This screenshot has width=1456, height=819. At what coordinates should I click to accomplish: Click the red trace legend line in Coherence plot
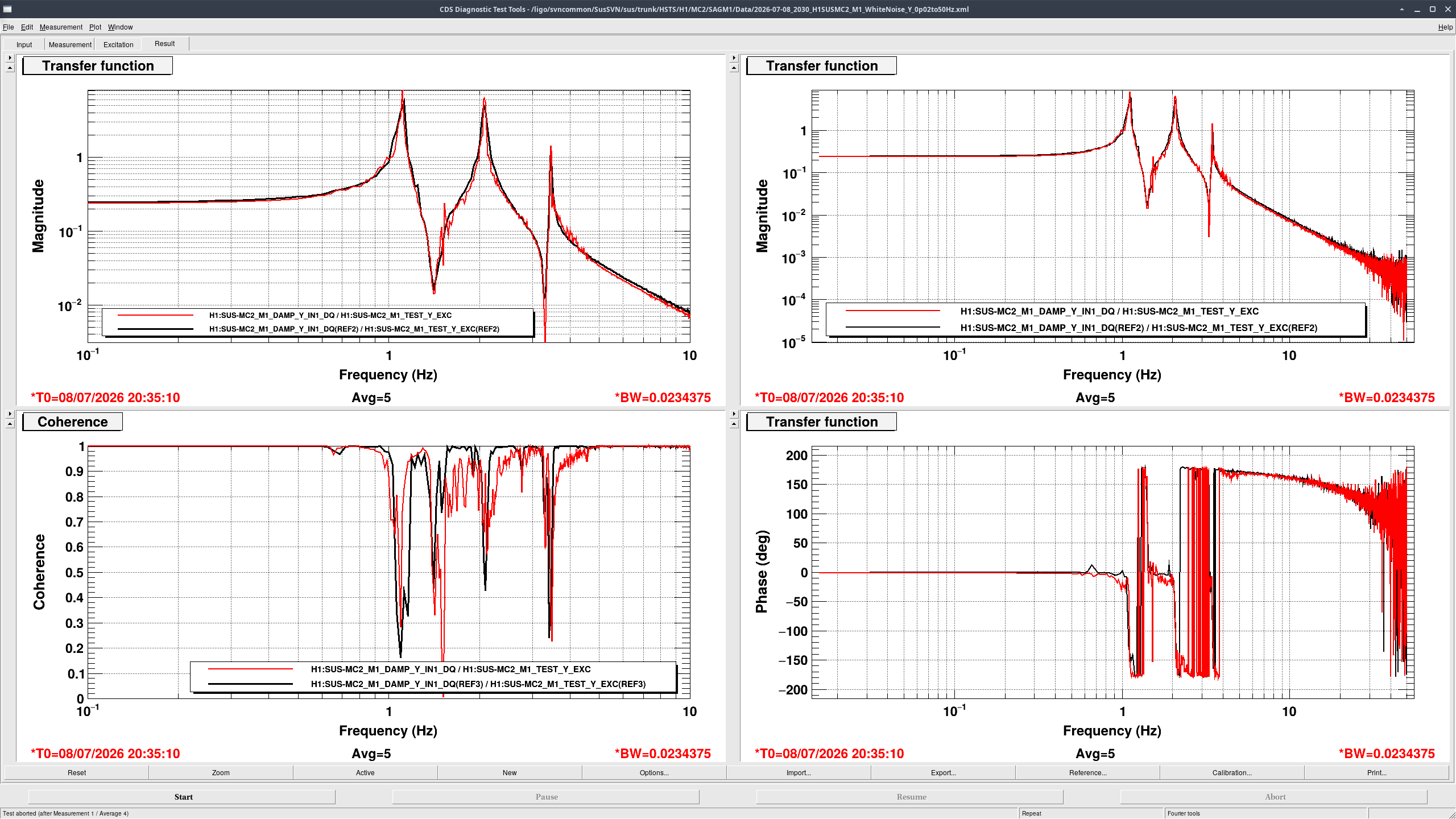coord(250,669)
